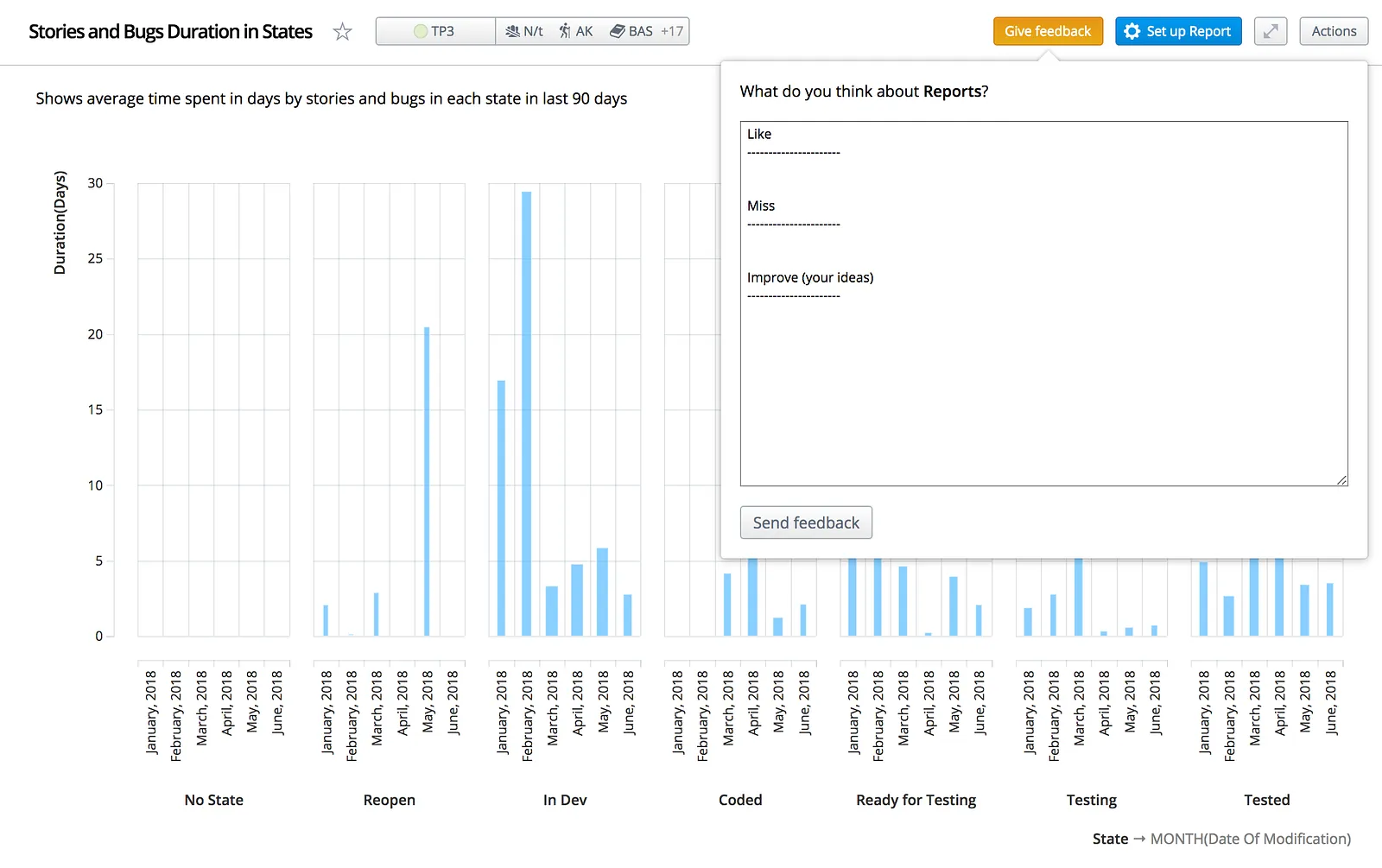Click the February 2018 In Dev bar

click(526, 414)
